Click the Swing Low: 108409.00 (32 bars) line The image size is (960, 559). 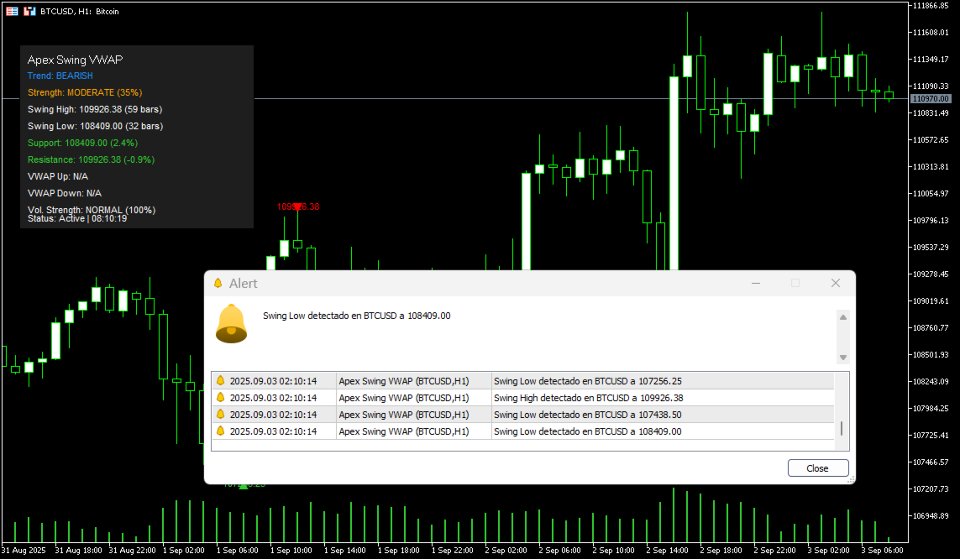[x=95, y=126]
